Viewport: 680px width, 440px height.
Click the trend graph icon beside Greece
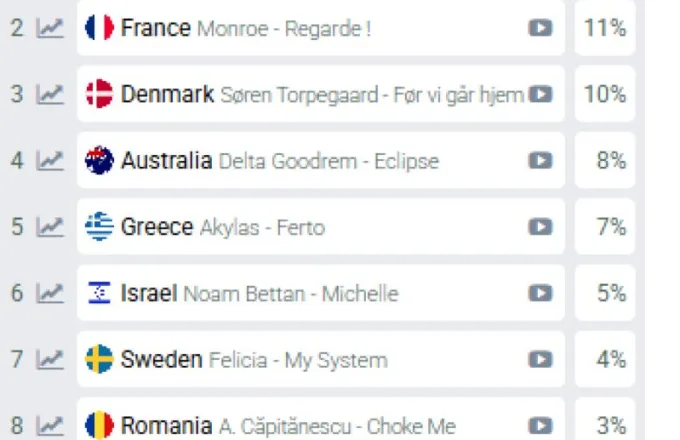point(49,227)
